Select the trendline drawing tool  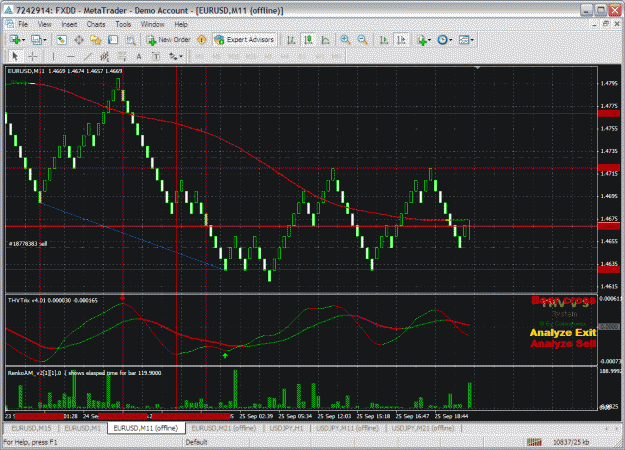(x=88, y=57)
